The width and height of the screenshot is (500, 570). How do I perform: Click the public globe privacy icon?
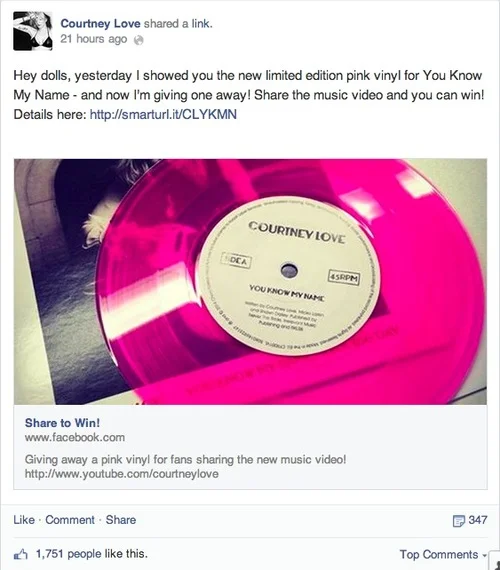(139, 40)
